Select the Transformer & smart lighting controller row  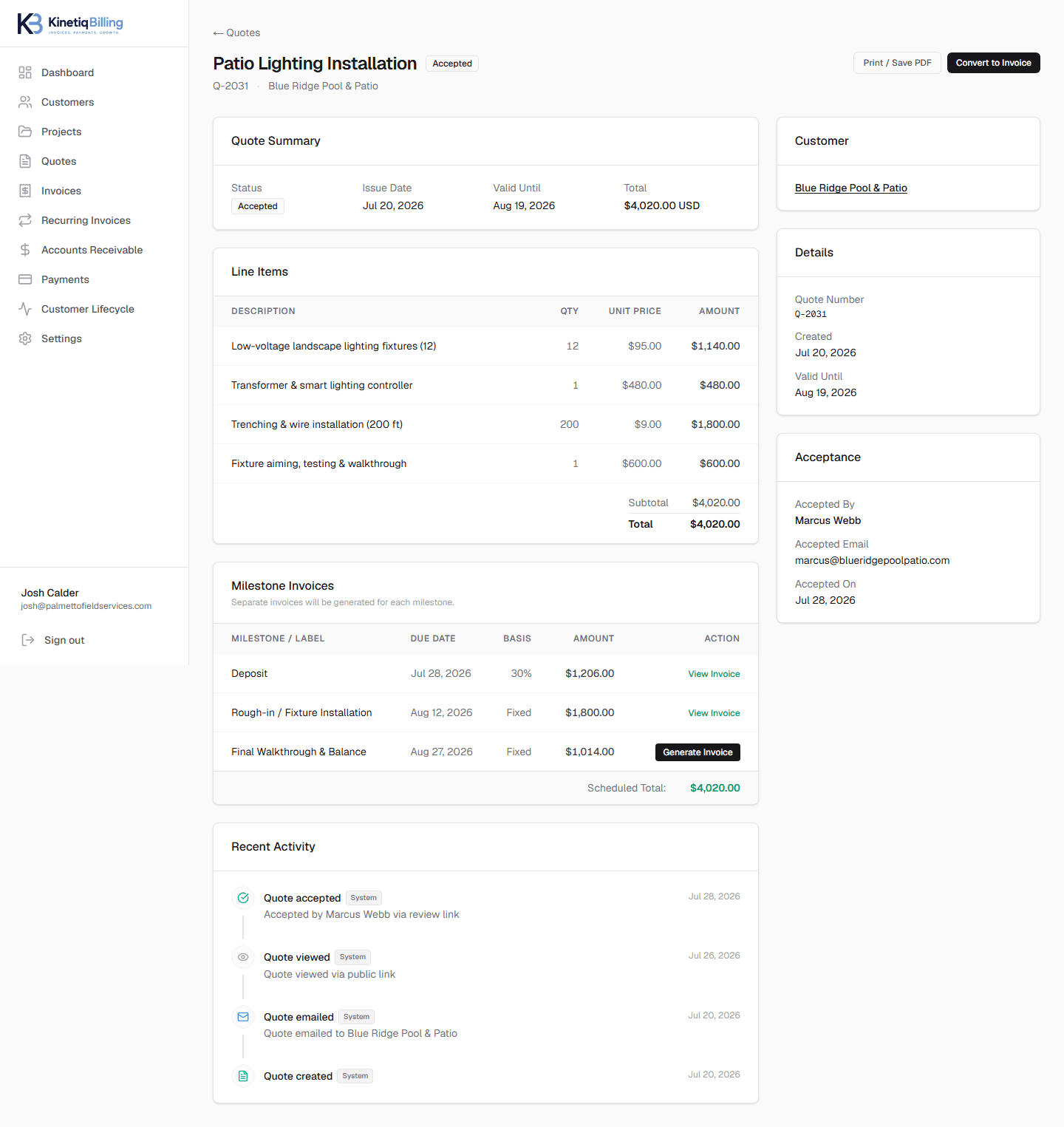coord(485,385)
